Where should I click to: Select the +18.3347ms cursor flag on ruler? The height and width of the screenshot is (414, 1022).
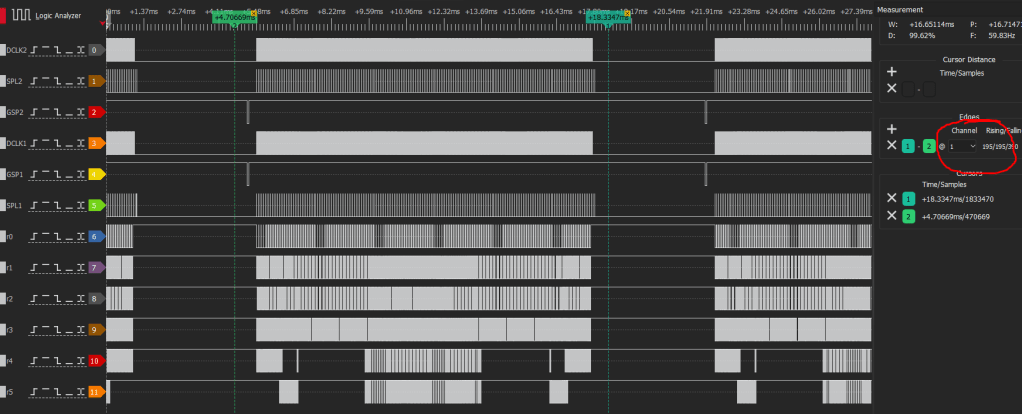coord(608,17)
